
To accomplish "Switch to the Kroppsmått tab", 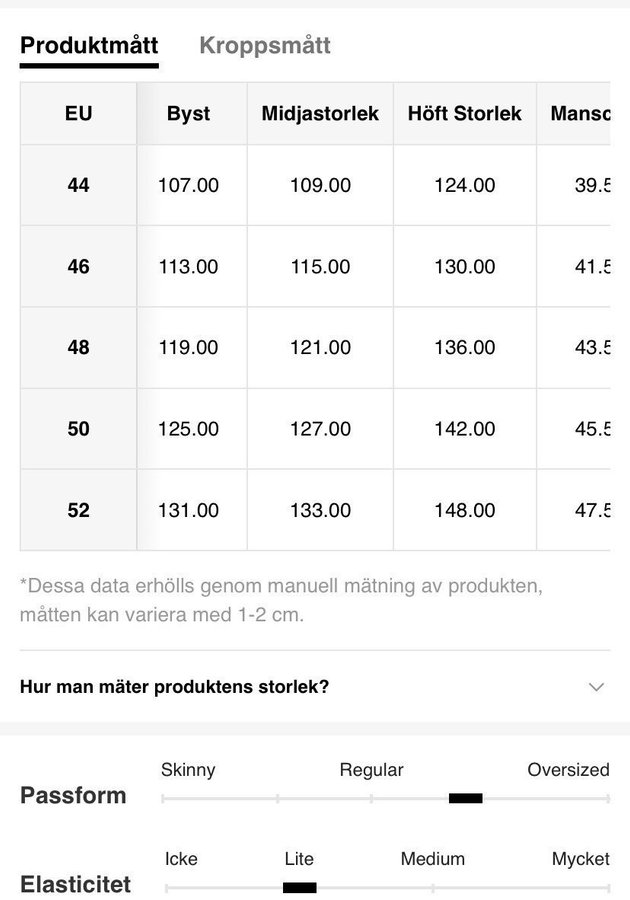I will pos(265,45).
